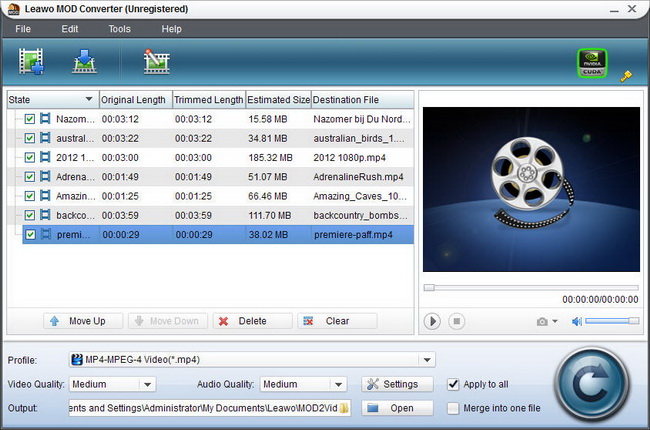This screenshot has width=650, height=430.
Task: Stop the preview playback
Action: [456, 321]
